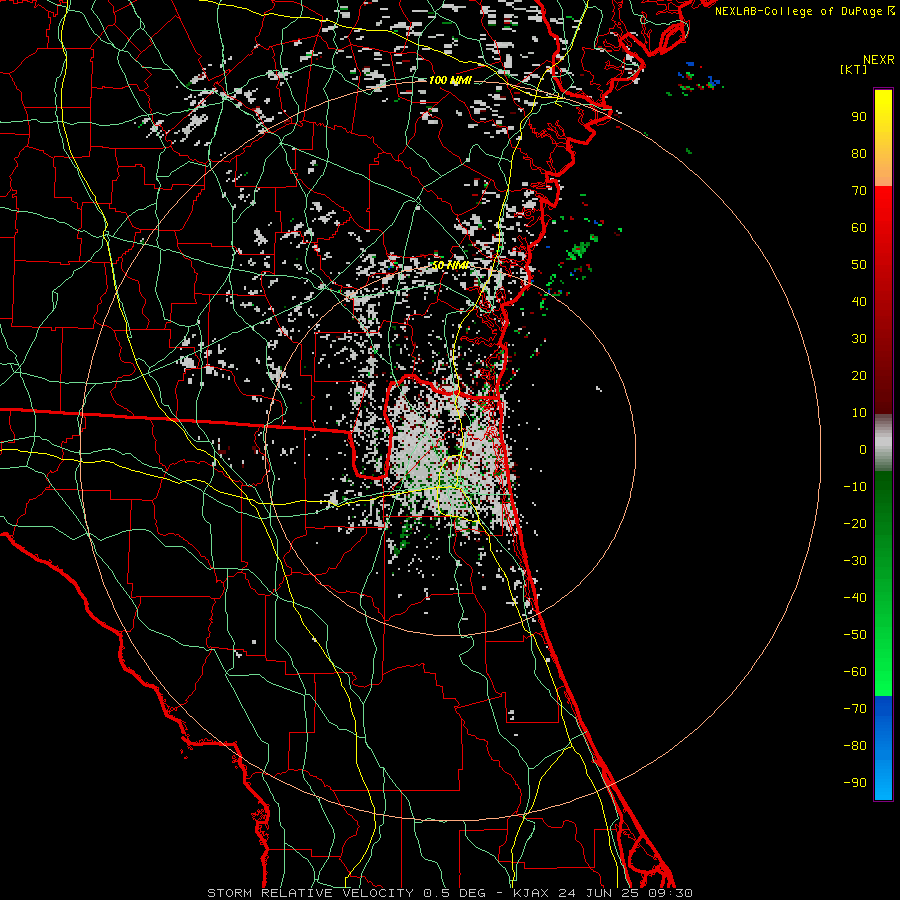Click the 50 value on velocity scale

(x=859, y=265)
